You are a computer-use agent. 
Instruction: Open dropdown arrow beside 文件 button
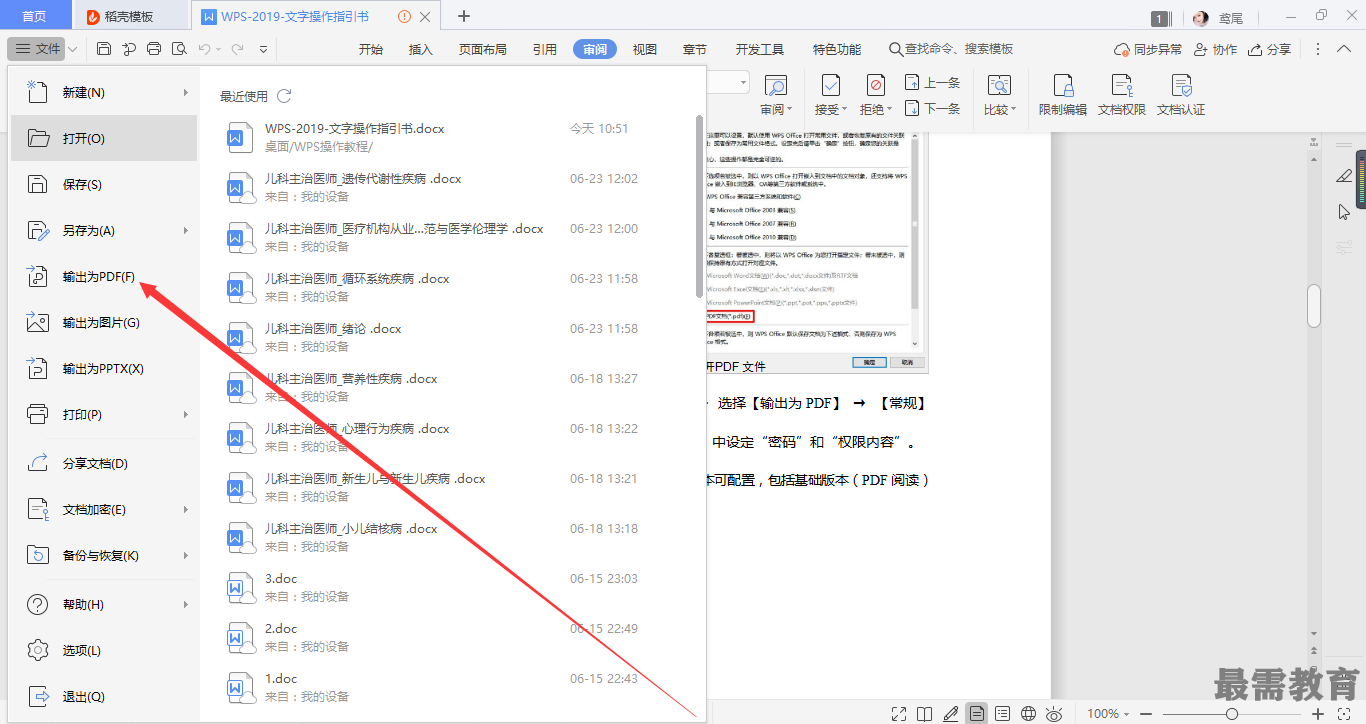(73, 49)
